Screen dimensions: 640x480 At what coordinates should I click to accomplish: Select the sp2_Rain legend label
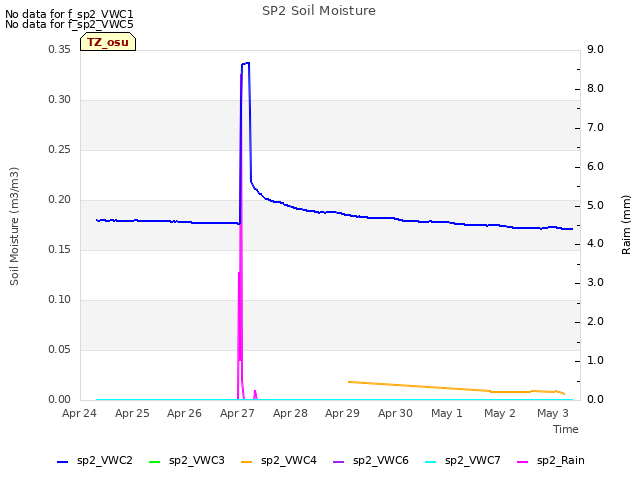(x=561, y=460)
